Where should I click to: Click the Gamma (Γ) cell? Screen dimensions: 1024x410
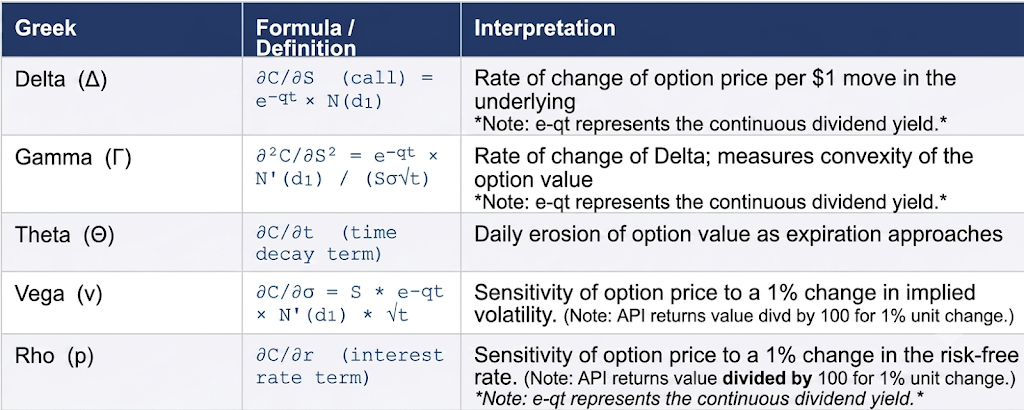[x=72, y=157]
